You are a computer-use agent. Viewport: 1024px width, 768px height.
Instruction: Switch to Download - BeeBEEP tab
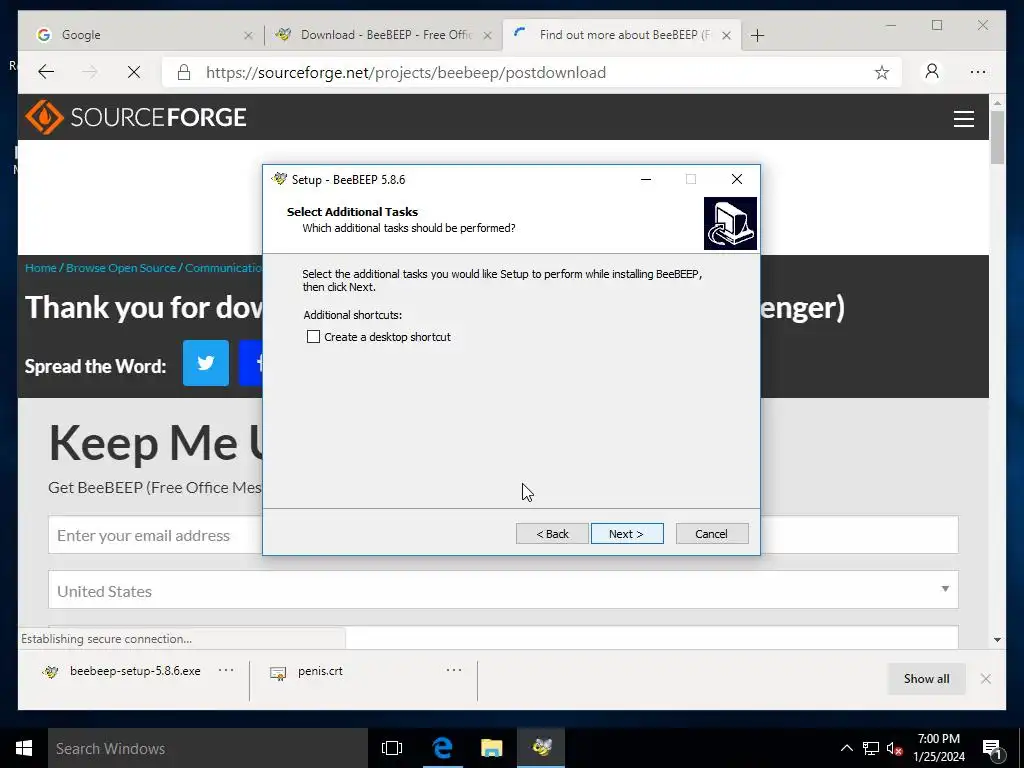[x=385, y=35]
